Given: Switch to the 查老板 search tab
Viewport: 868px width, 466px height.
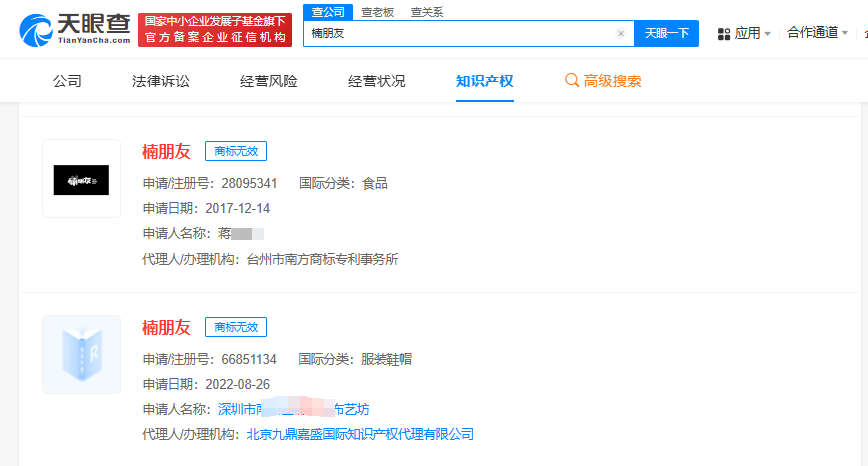Looking at the screenshot, I should click(x=378, y=12).
